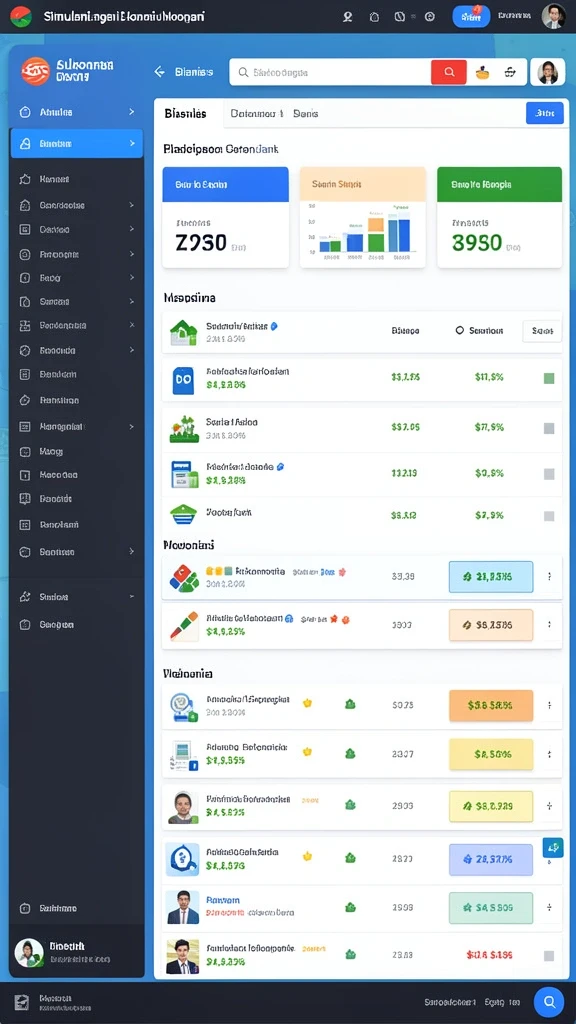576x1024 pixels.
Task: Click the orange pencil icon
Action: (184, 625)
